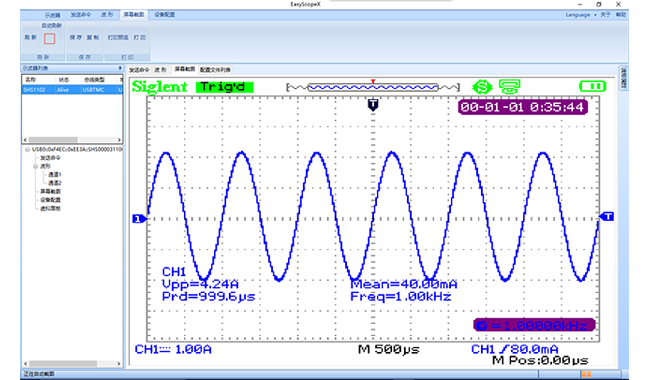
Task: Open the Language dropdown menu
Action: pos(580,15)
